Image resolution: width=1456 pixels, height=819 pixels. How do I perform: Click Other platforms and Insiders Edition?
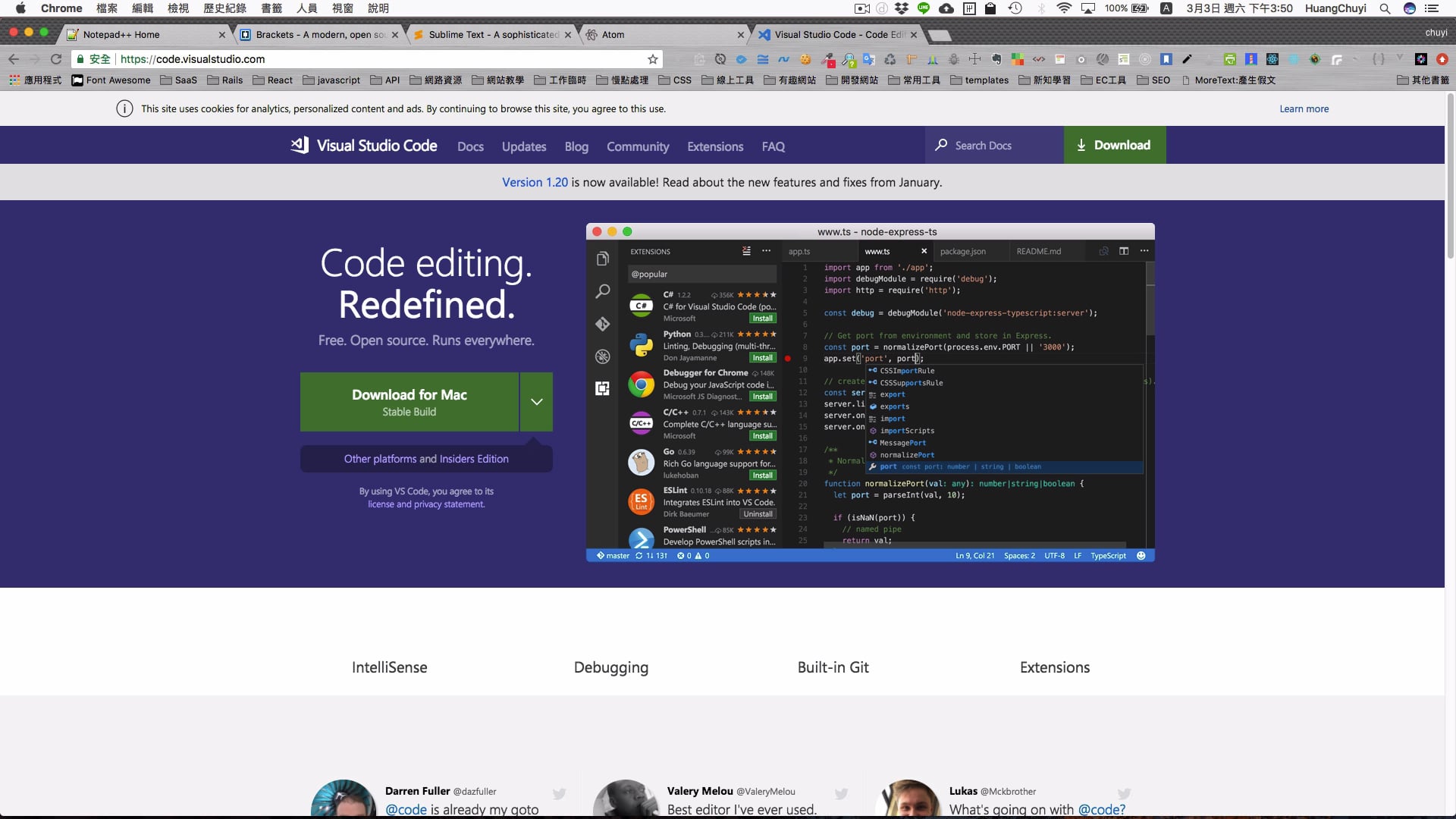pyautogui.click(x=426, y=459)
